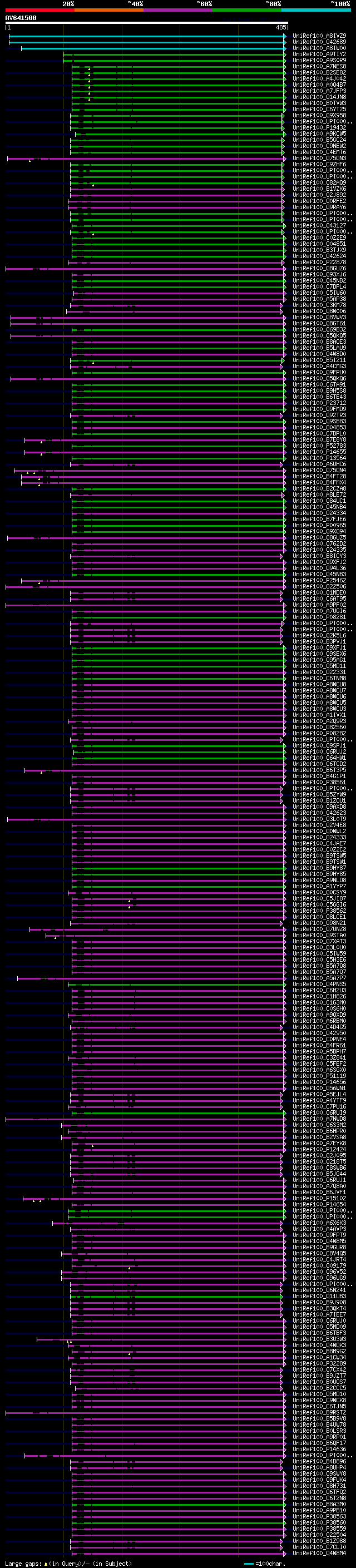Open hit UniRef100_A8IVZ9
Viewport: 356px width, 1568px height.
pyautogui.click(x=319, y=36)
